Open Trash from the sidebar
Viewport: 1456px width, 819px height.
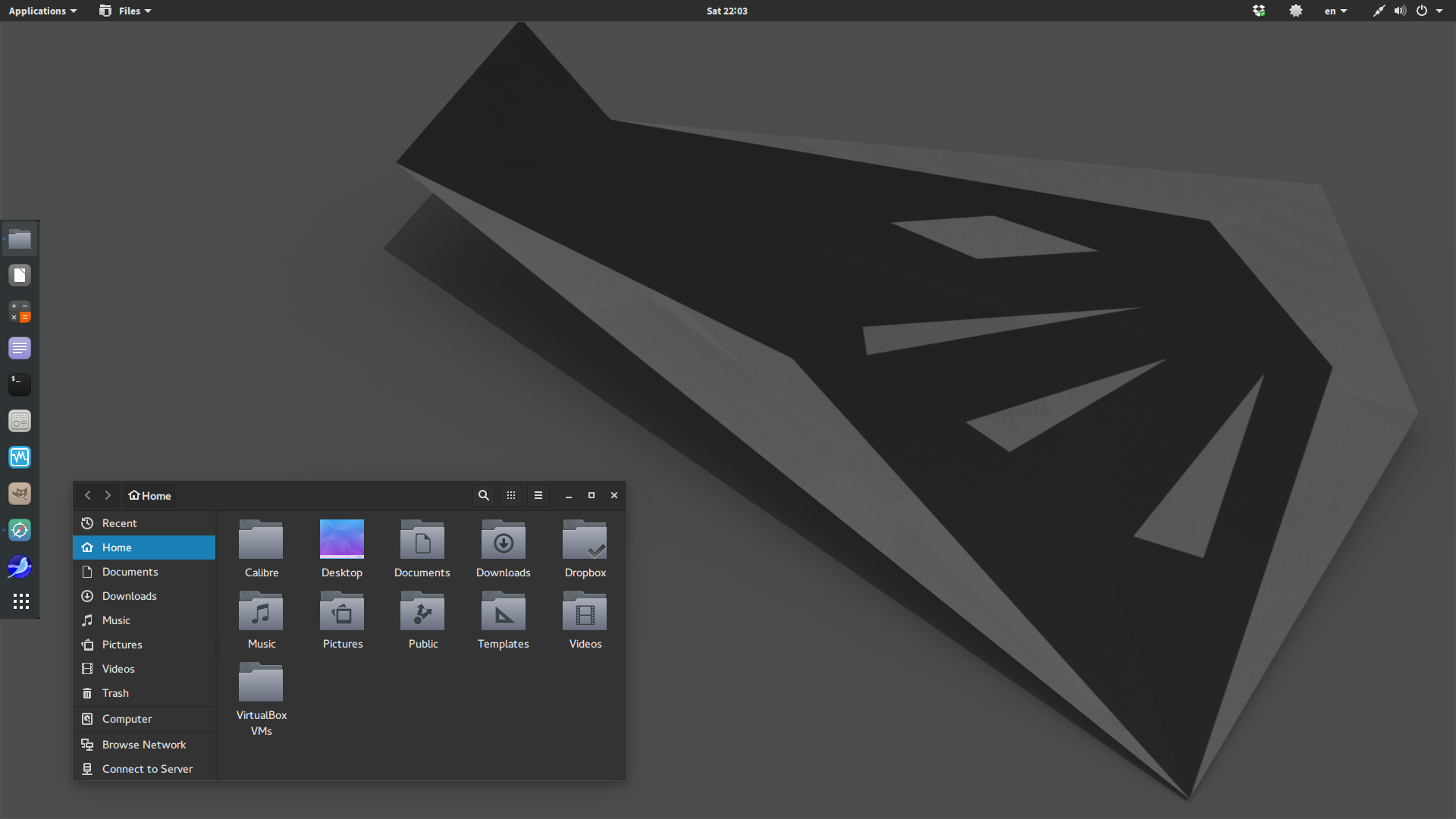click(144, 693)
